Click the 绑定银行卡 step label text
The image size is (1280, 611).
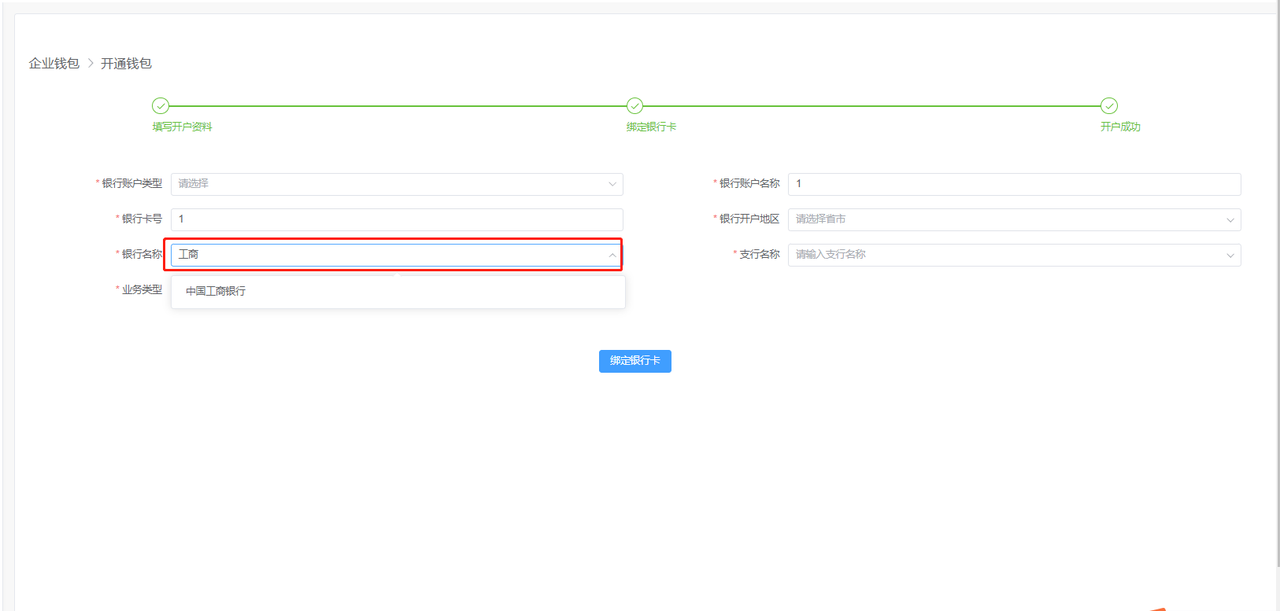tap(651, 127)
